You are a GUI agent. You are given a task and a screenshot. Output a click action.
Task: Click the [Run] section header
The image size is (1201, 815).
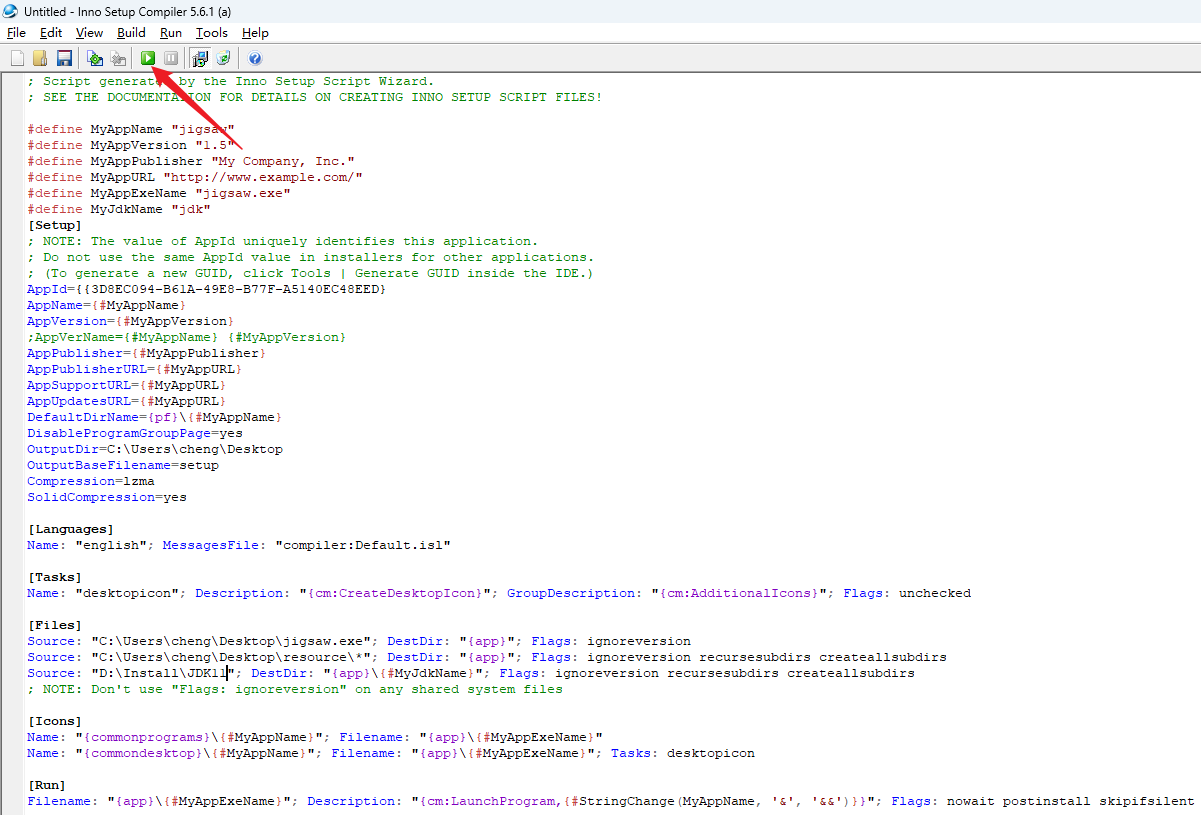[x=47, y=785]
